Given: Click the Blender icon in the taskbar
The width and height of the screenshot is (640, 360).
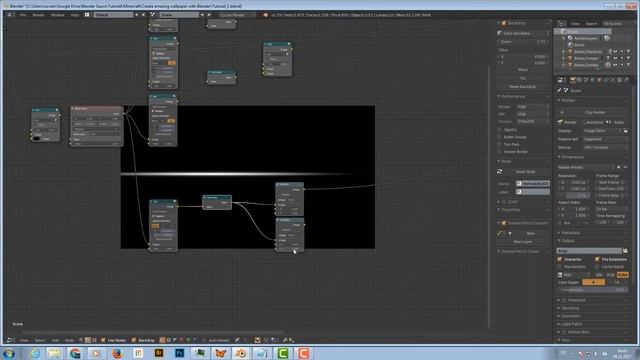Looking at the screenshot, I should (241, 353).
